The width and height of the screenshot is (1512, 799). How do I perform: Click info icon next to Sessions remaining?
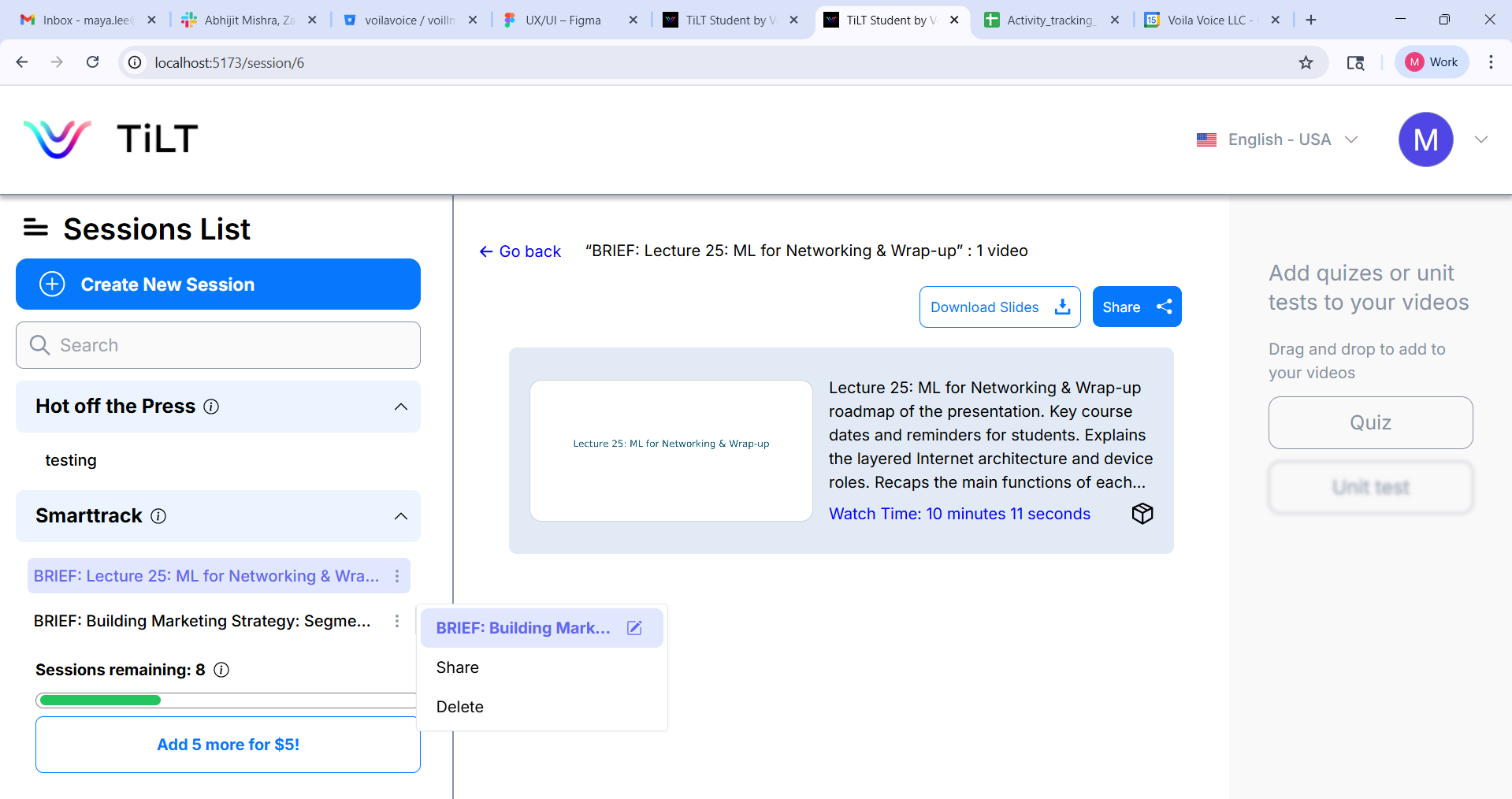point(221,670)
